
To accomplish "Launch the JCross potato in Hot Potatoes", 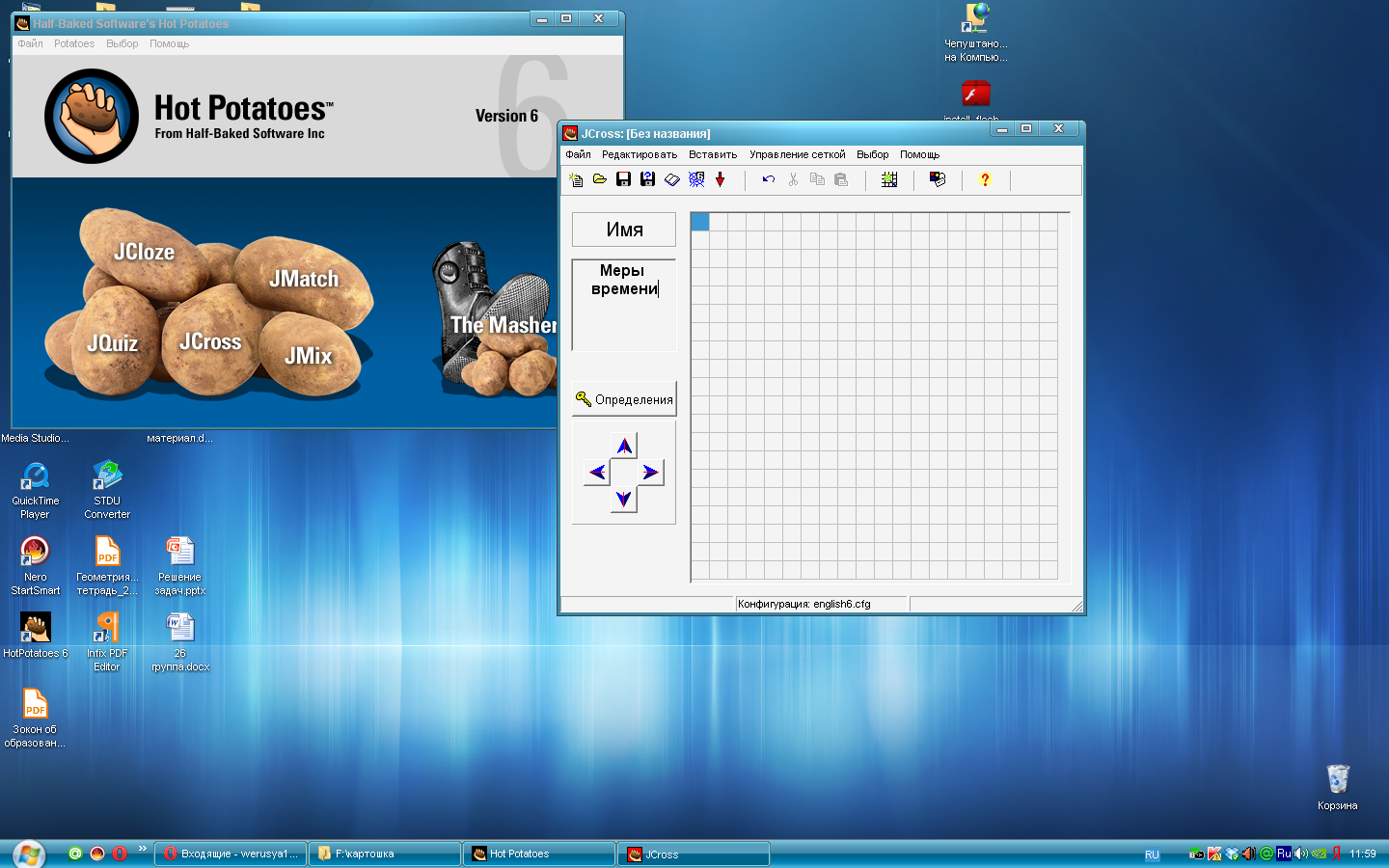I will pyautogui.click(x=210, y=341).
